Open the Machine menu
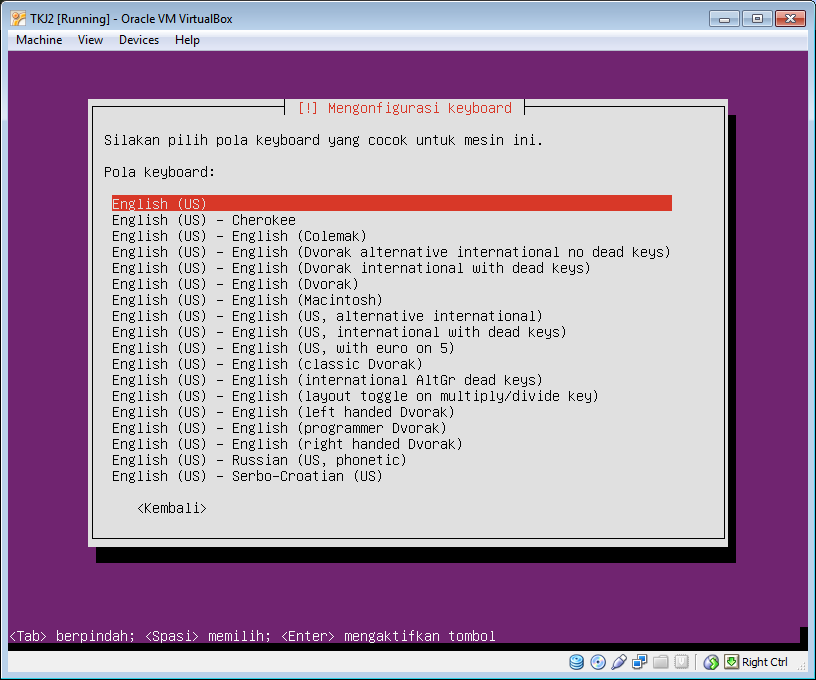 (38, 40)
